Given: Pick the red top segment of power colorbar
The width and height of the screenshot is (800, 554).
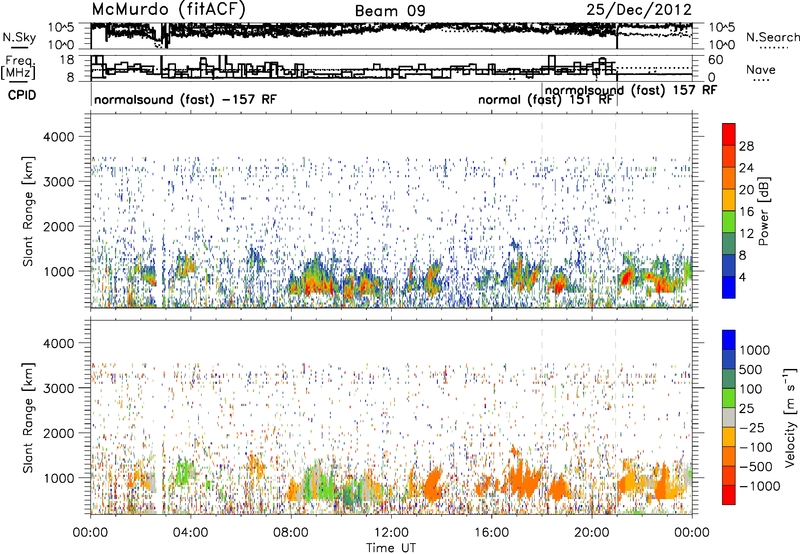Looking at the screenshot, I should [x=729, y=134].
